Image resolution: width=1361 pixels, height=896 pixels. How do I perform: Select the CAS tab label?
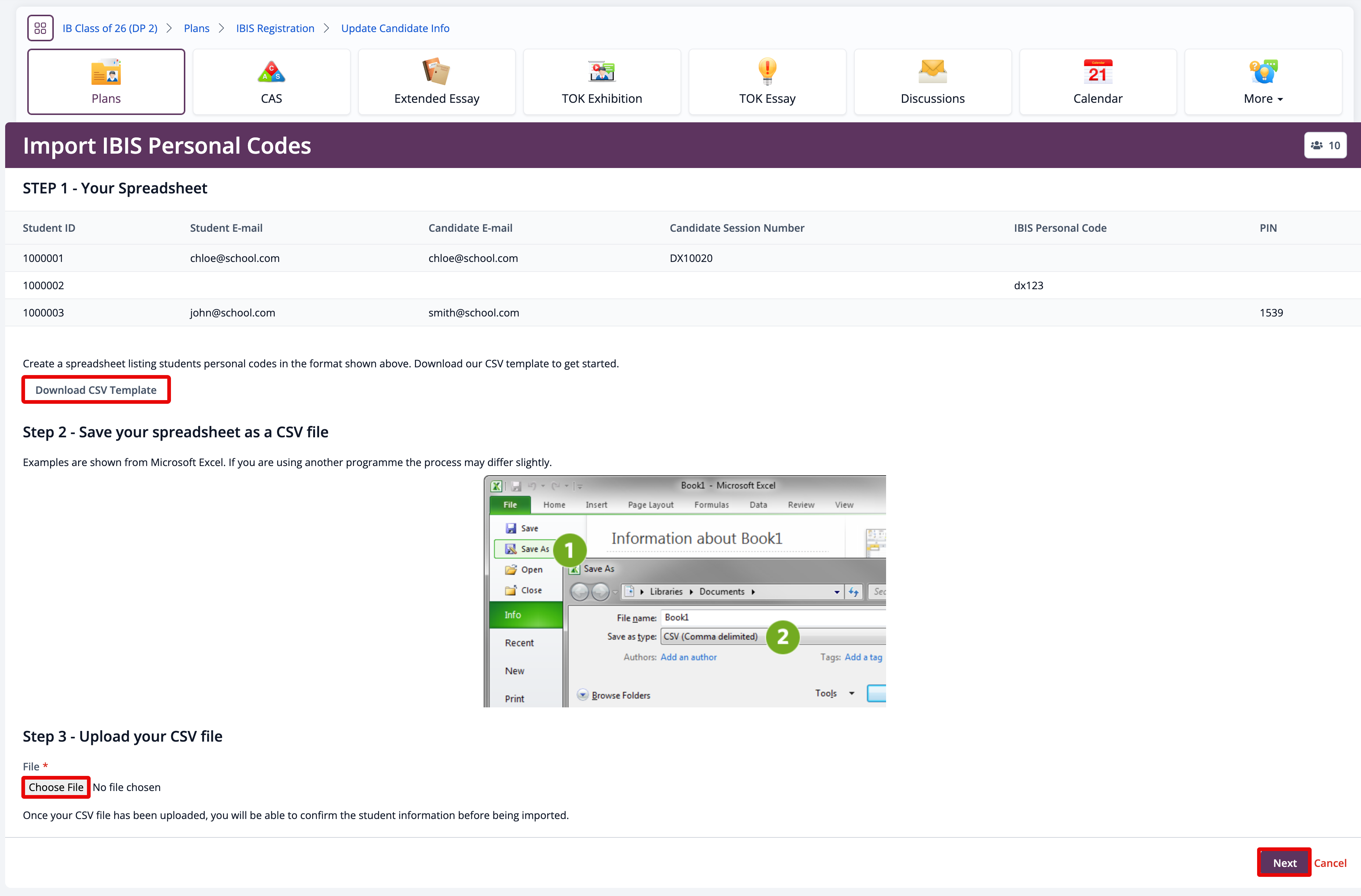(271, 98)
